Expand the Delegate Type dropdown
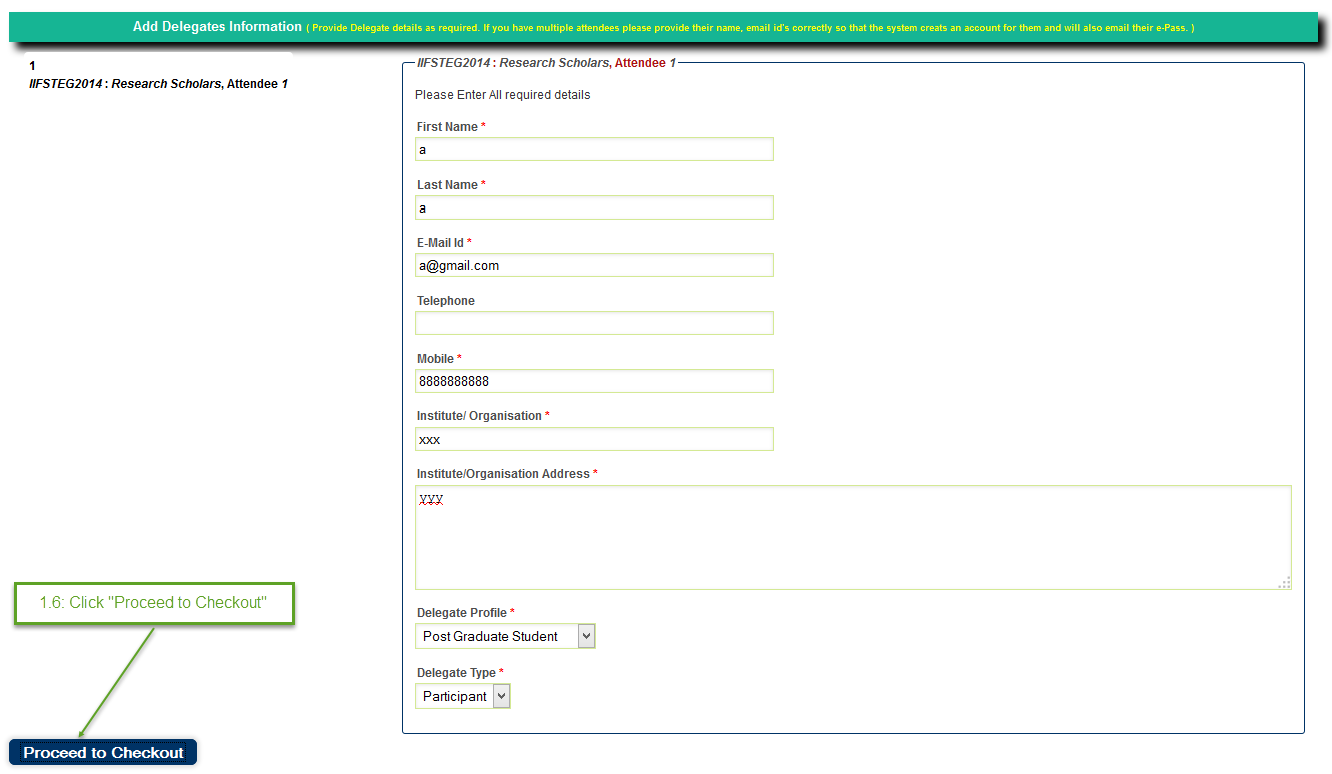The image size is (1332, 774). [463, 696]
